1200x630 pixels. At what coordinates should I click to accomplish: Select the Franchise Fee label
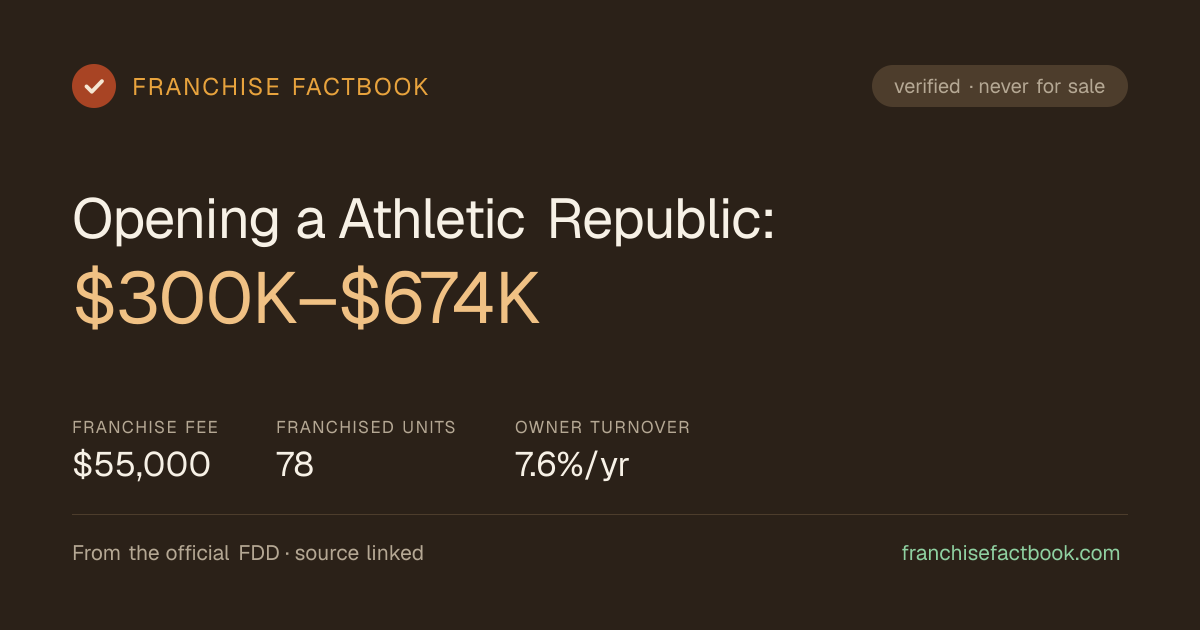pos(145,428)
